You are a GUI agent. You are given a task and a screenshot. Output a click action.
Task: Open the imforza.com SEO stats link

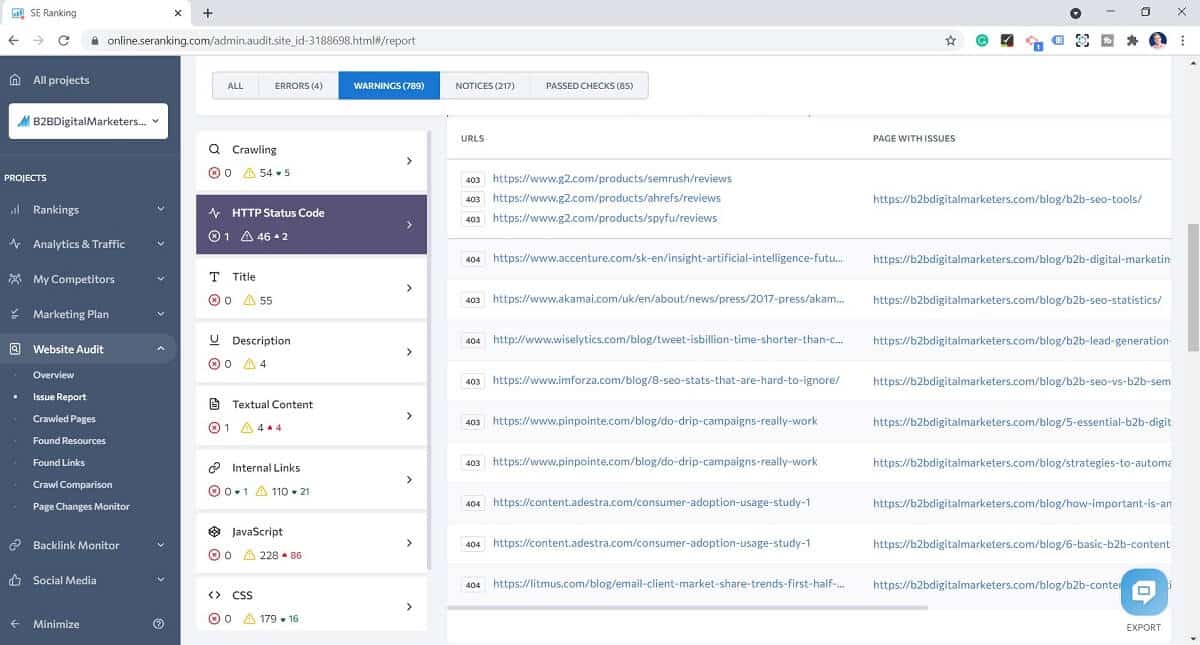666,380
